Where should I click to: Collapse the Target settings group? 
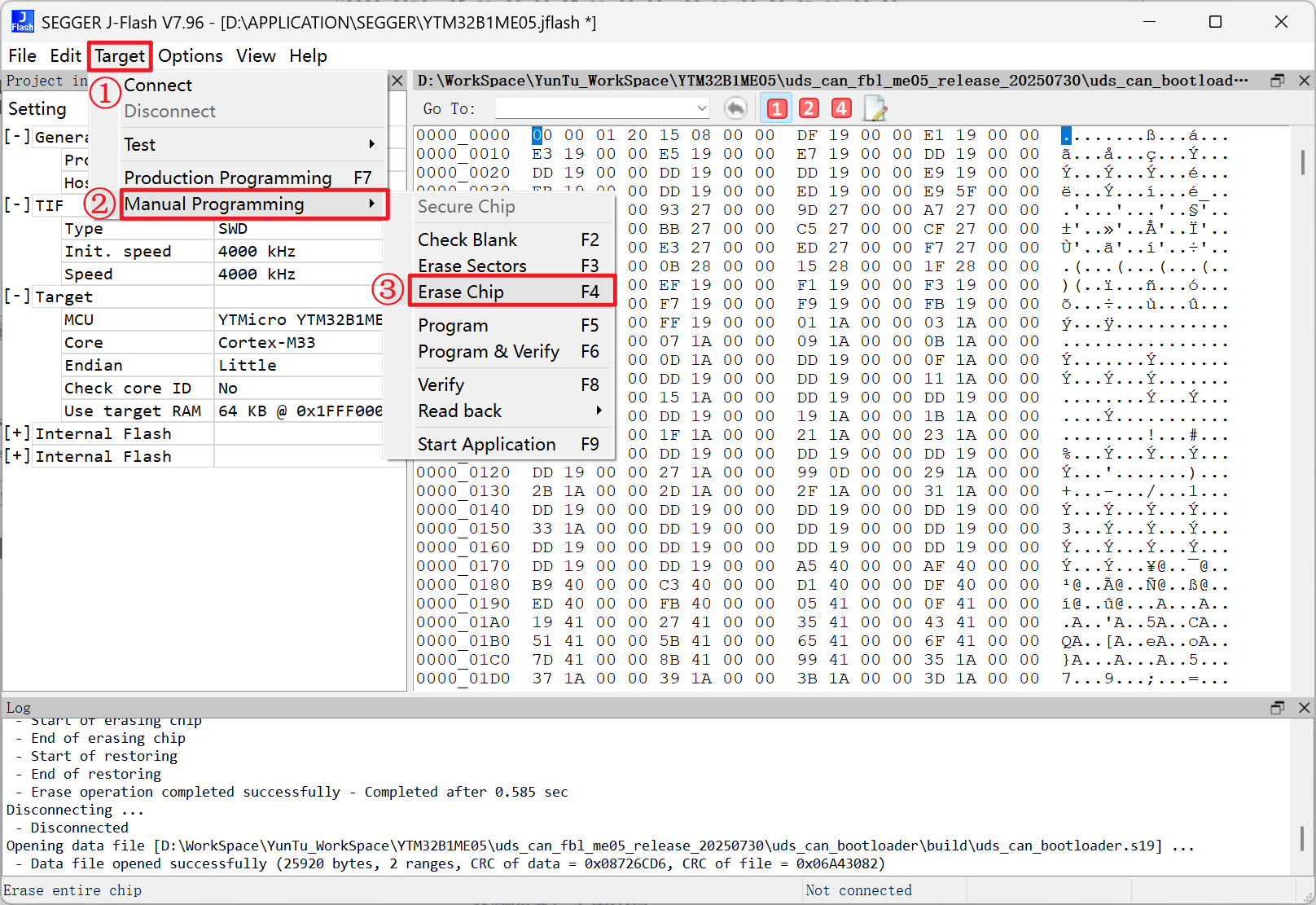17,297
